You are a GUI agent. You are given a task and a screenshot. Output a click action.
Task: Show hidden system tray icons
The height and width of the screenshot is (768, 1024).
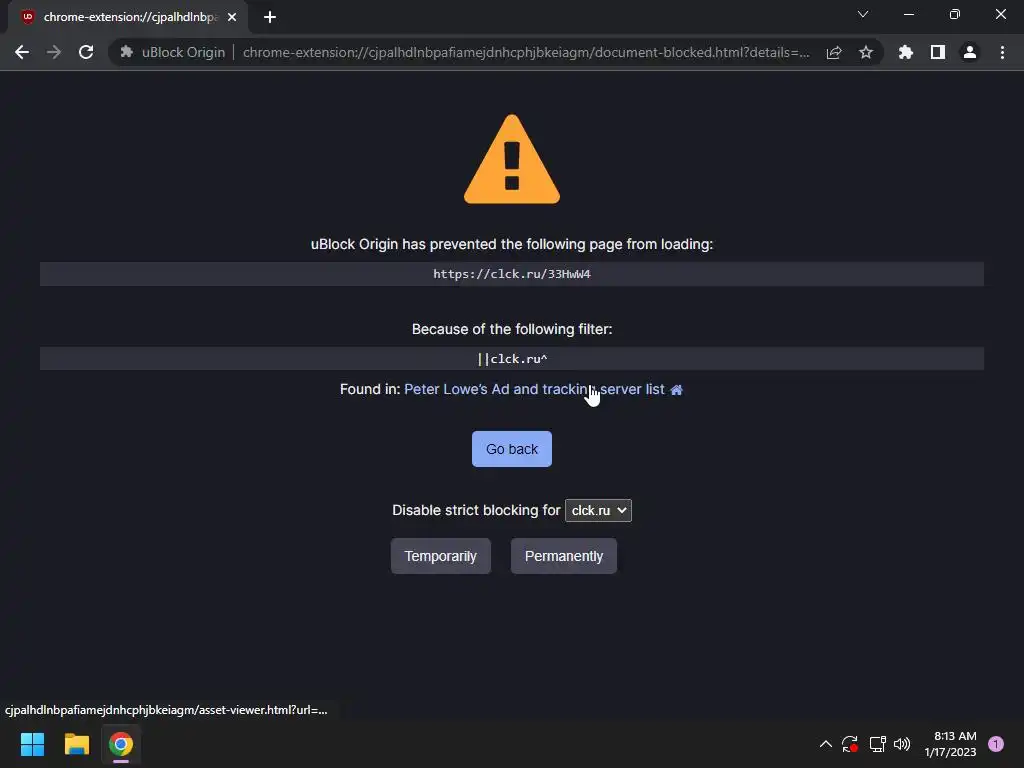coord(825,744)
